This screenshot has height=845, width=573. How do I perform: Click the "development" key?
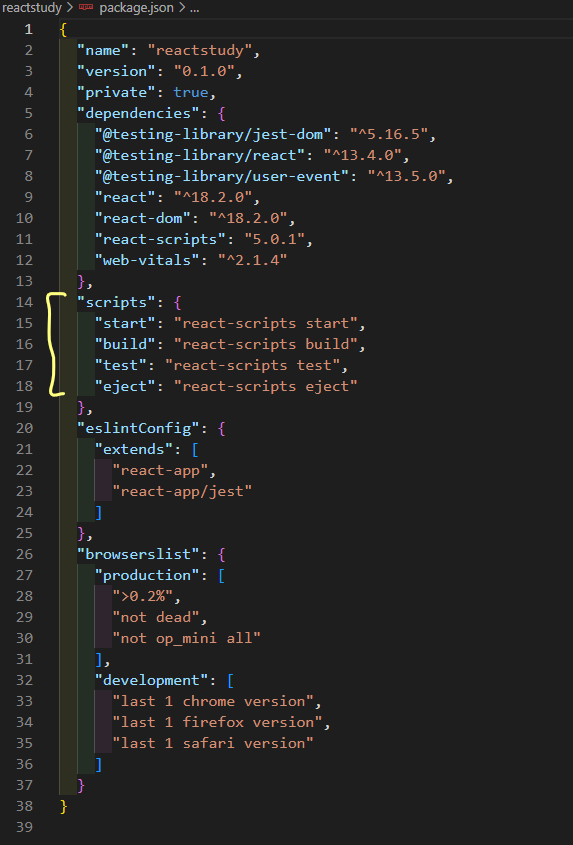pos(152,681)
